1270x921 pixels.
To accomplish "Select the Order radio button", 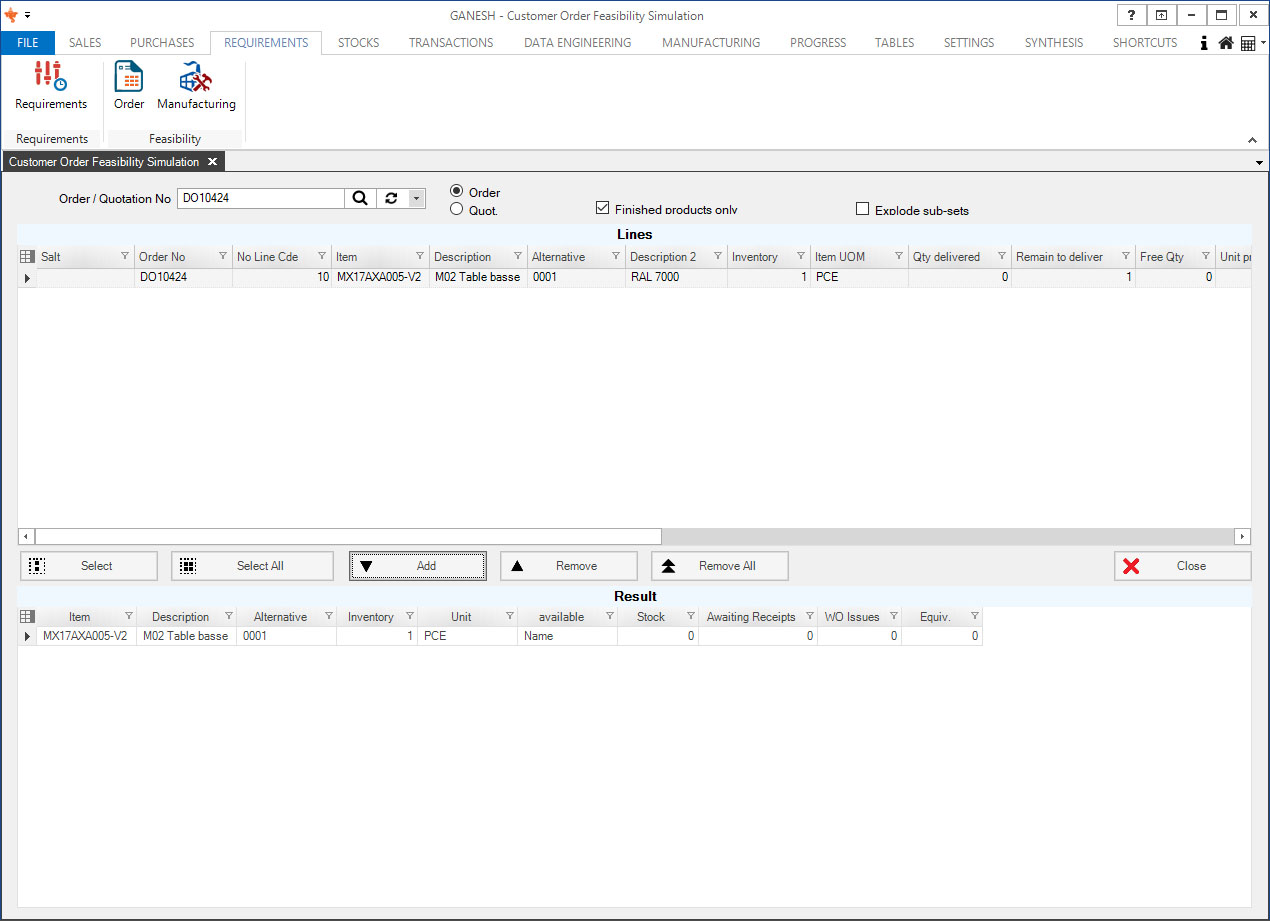I will [x=457, y=191].
